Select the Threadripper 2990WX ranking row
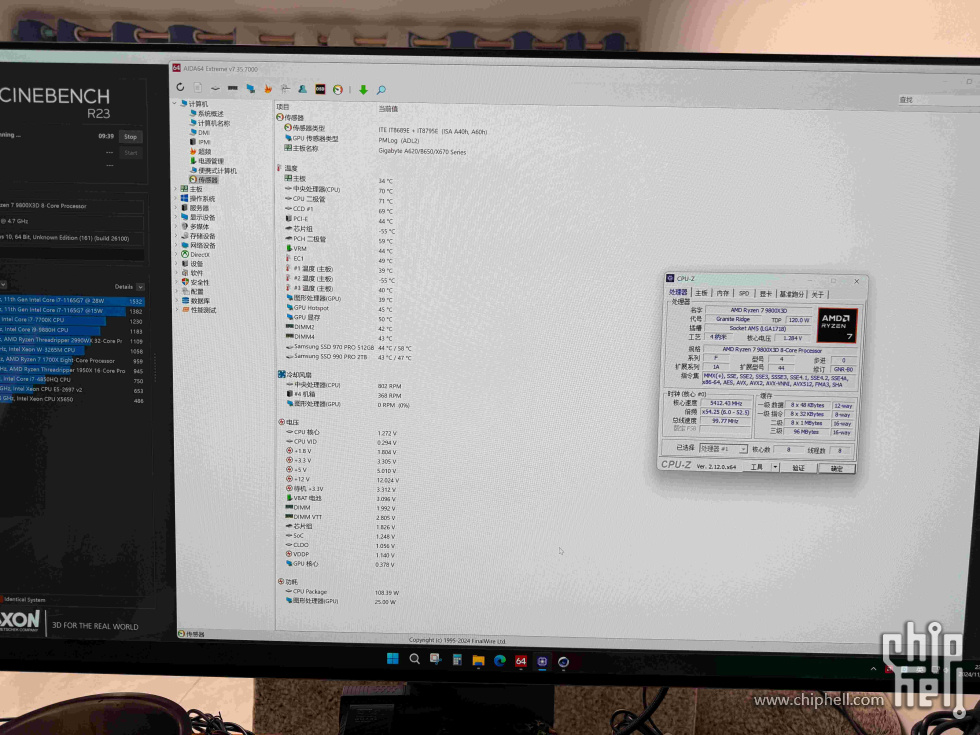This screenshot has height=735, width=980. [x=72, y=341]
